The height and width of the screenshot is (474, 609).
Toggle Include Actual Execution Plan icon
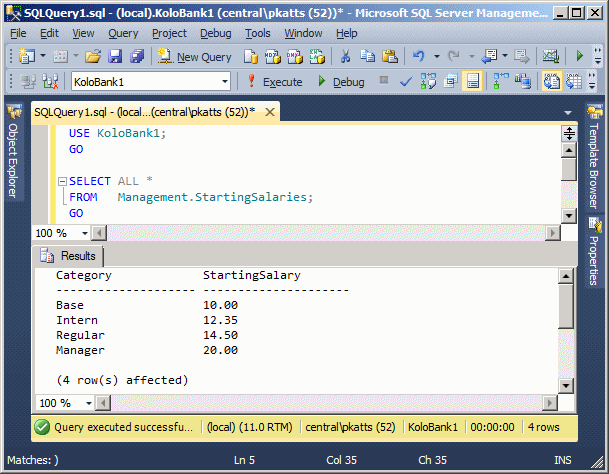coord(501,82)
